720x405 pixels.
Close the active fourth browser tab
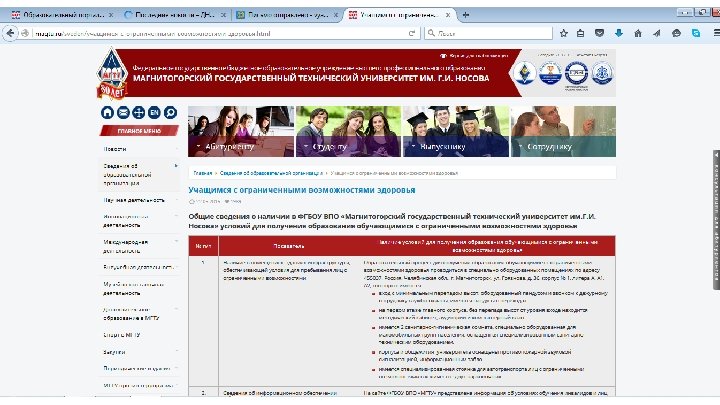tap(448, 15)
